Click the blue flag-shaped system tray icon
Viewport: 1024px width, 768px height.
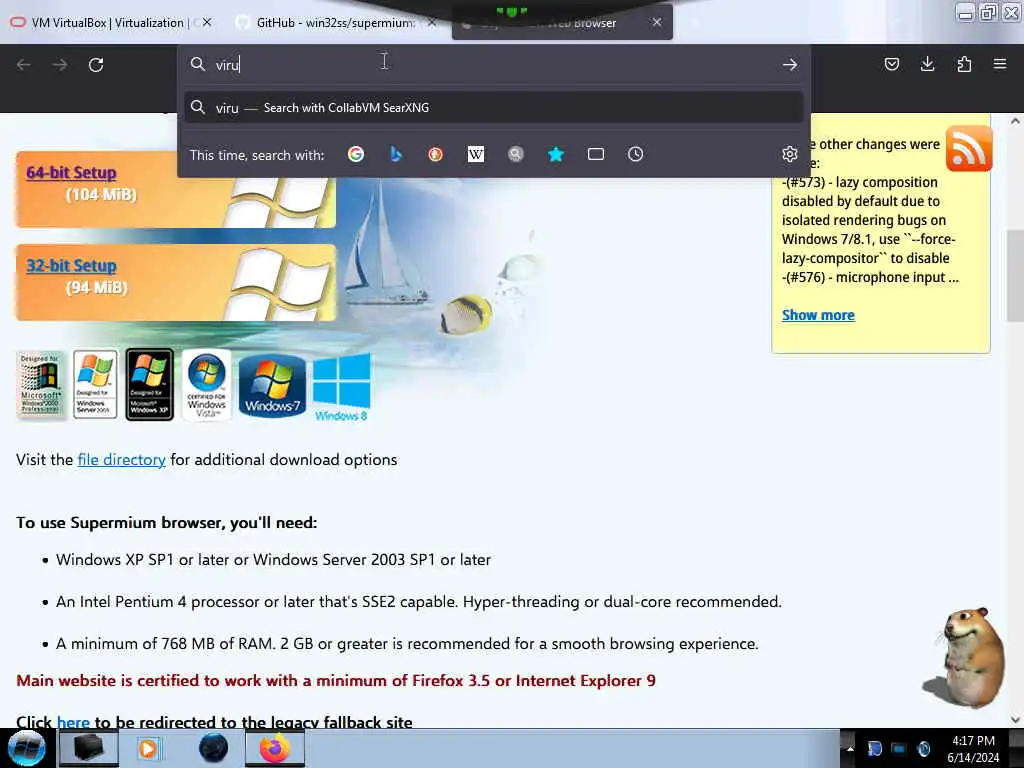click(874, 749)
